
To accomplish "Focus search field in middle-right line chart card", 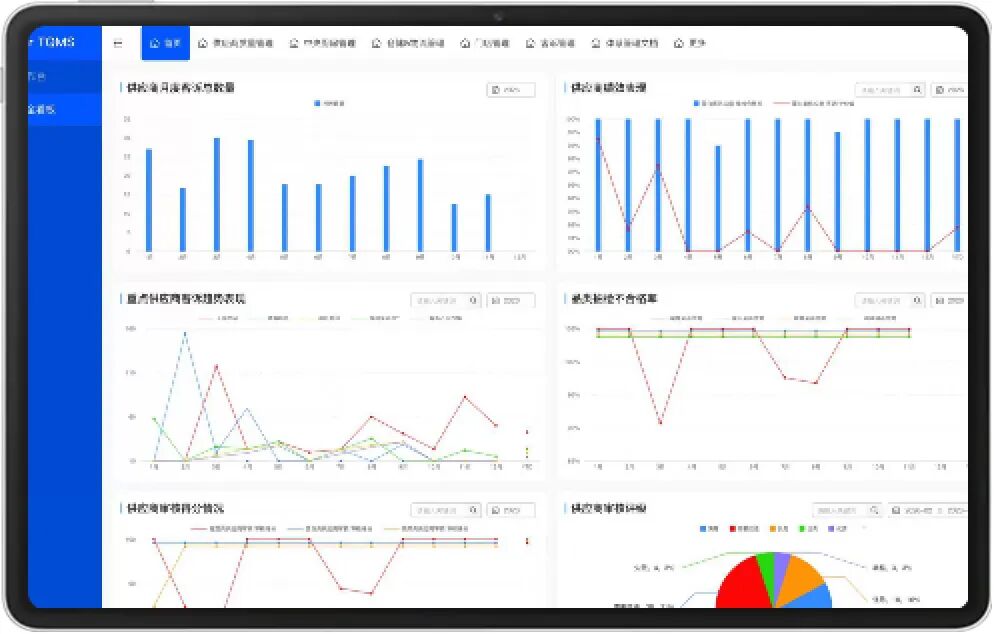I will [882, 300].
